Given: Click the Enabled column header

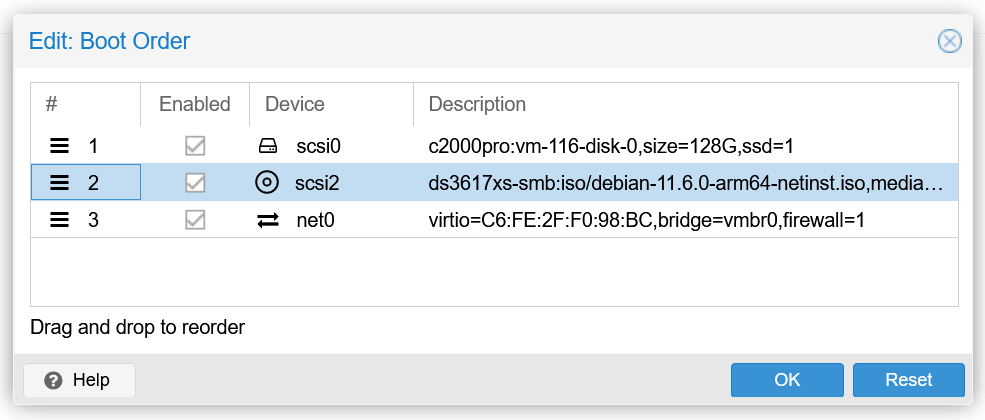Looking at the screenshot, I should [x=195, y=104].
